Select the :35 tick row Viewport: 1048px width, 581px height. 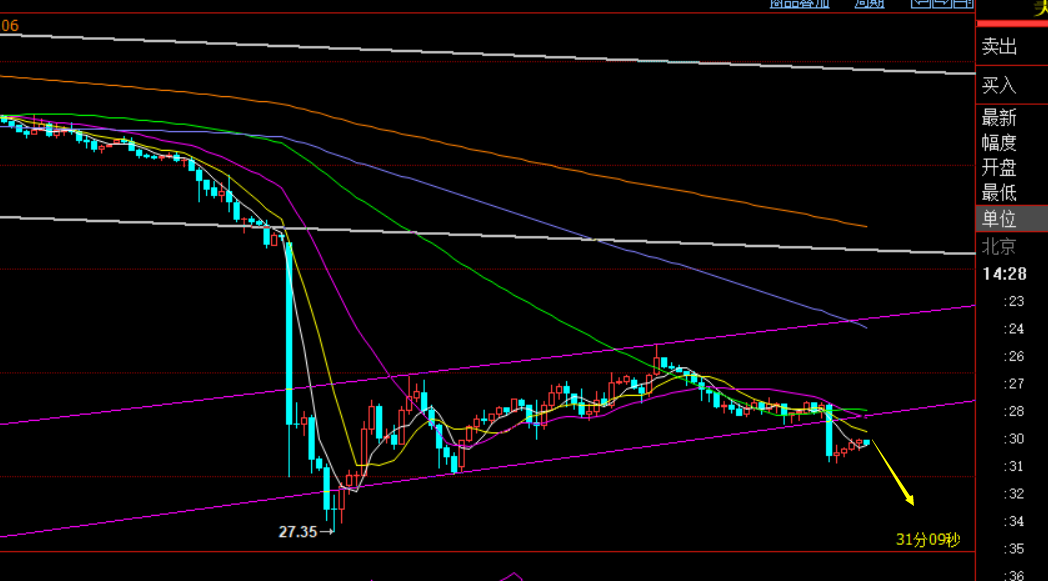pyautogui.click(x=1014, y=548)
